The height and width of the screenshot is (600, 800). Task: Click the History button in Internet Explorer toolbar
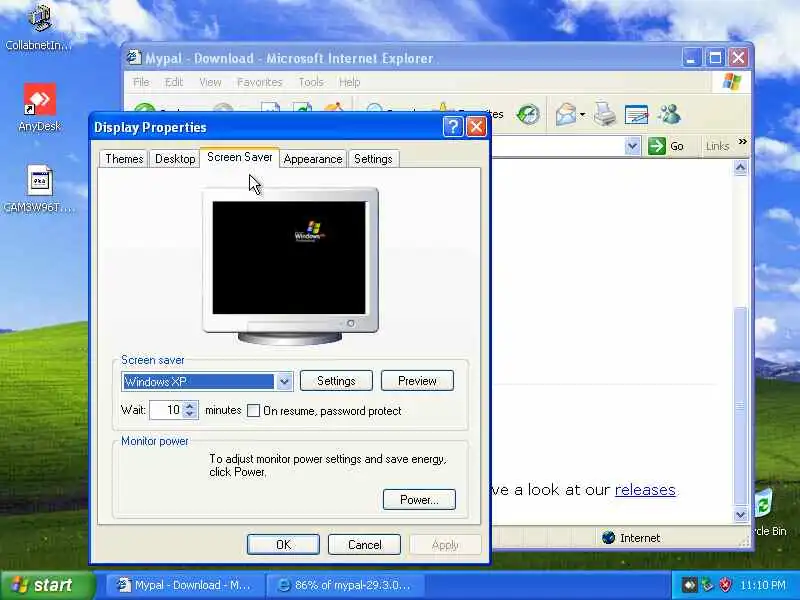pyautogui.click(x=528, y=114)
